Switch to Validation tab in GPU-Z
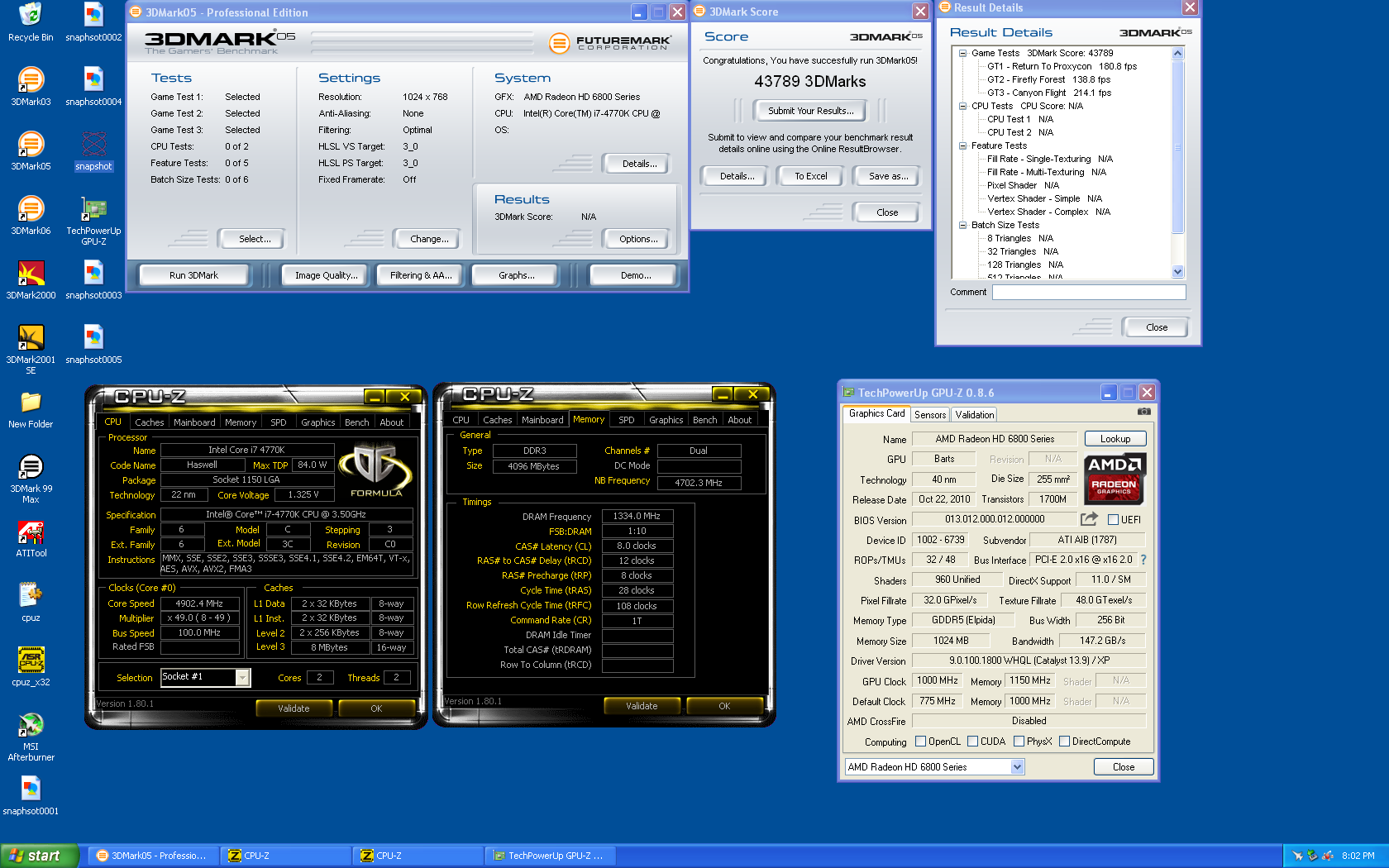This screenshot has width=1389, height=868. [x=975, y=415]
